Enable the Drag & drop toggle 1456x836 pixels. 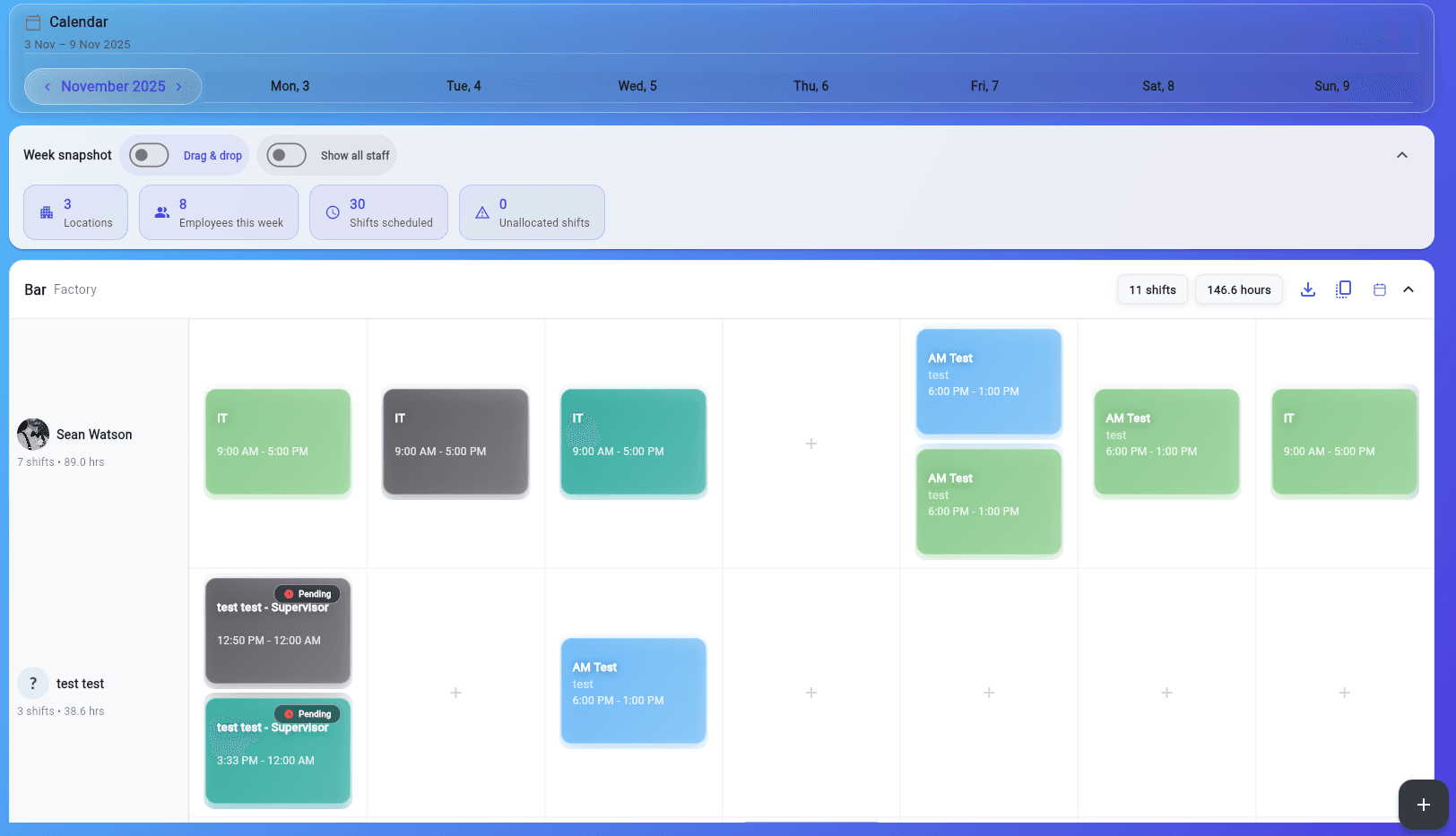[147, 155]
